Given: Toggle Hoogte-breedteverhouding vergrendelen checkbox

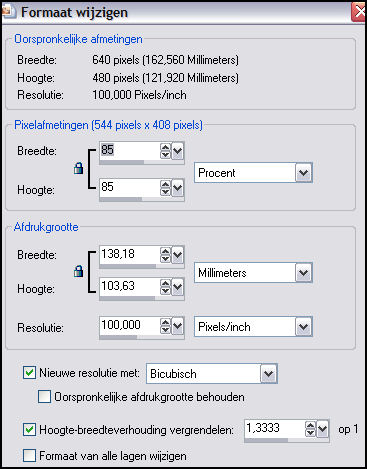Looking at the screenshot, I should pos(29,429).
